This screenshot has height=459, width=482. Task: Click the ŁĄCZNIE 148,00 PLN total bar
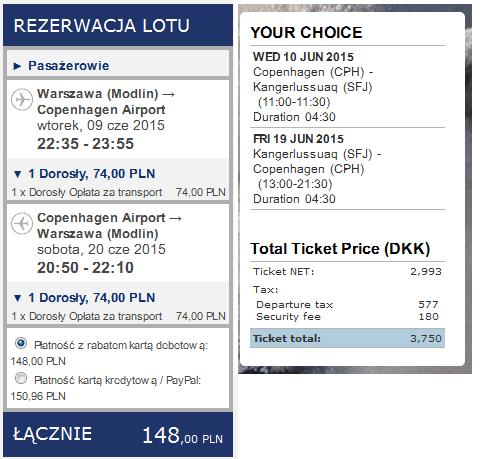pos(118,435)
